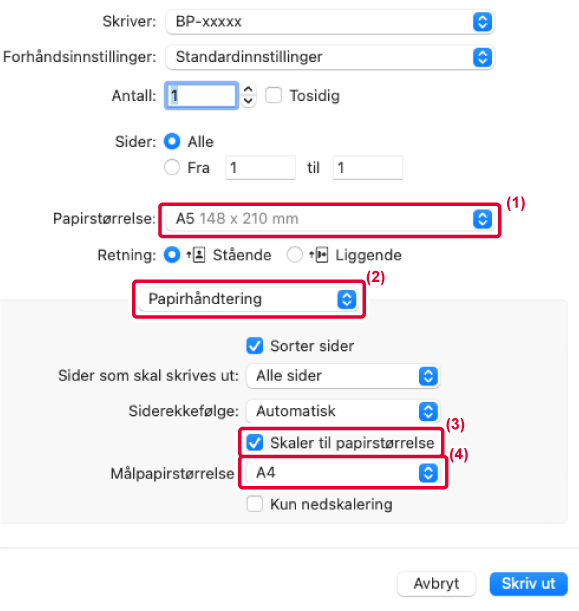Screen dimensions: 579x611
Task: Enable the Kun nedskalering checkbox
Action: coord(255,504)
